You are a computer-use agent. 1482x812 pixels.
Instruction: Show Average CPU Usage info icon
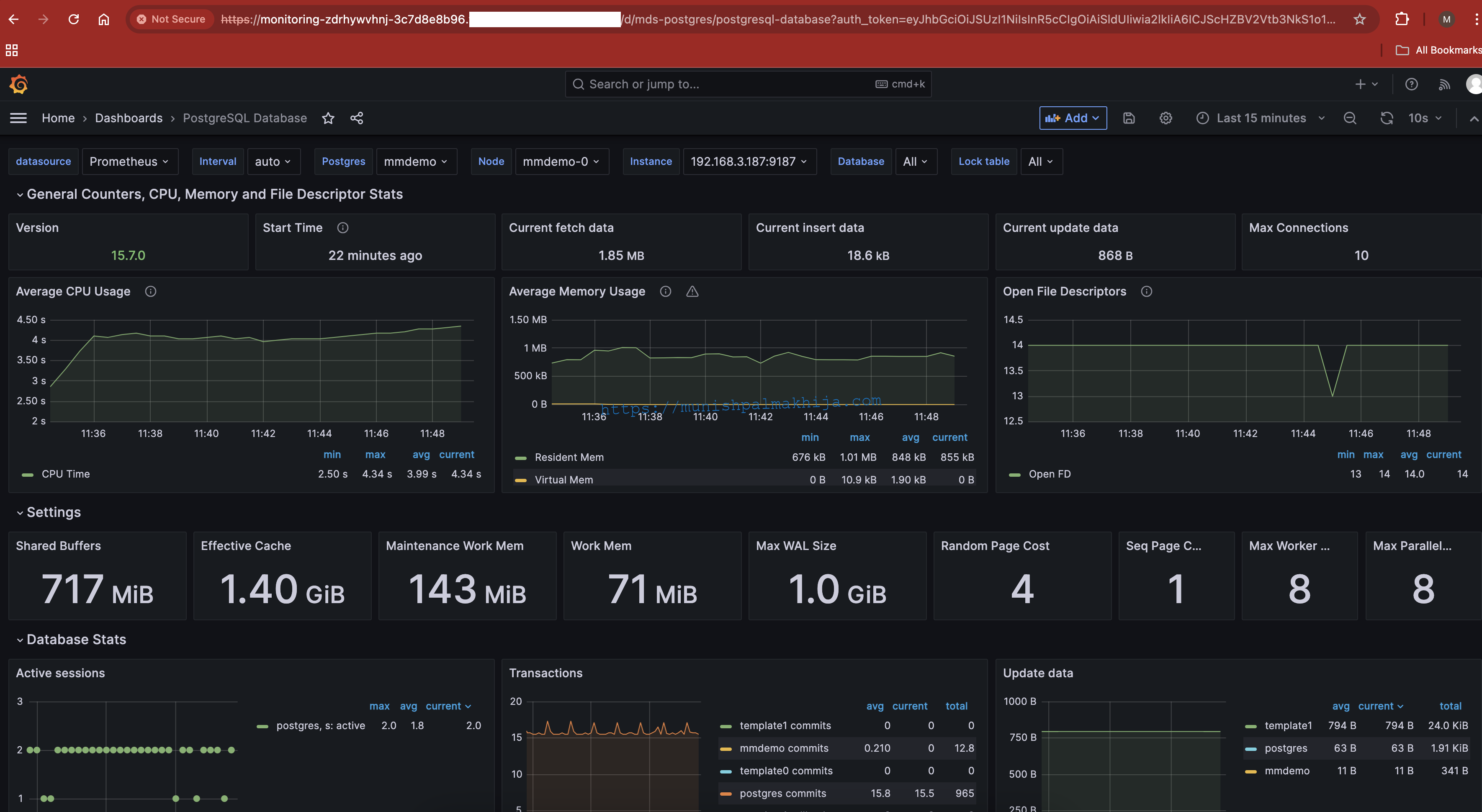pos(151,292)
